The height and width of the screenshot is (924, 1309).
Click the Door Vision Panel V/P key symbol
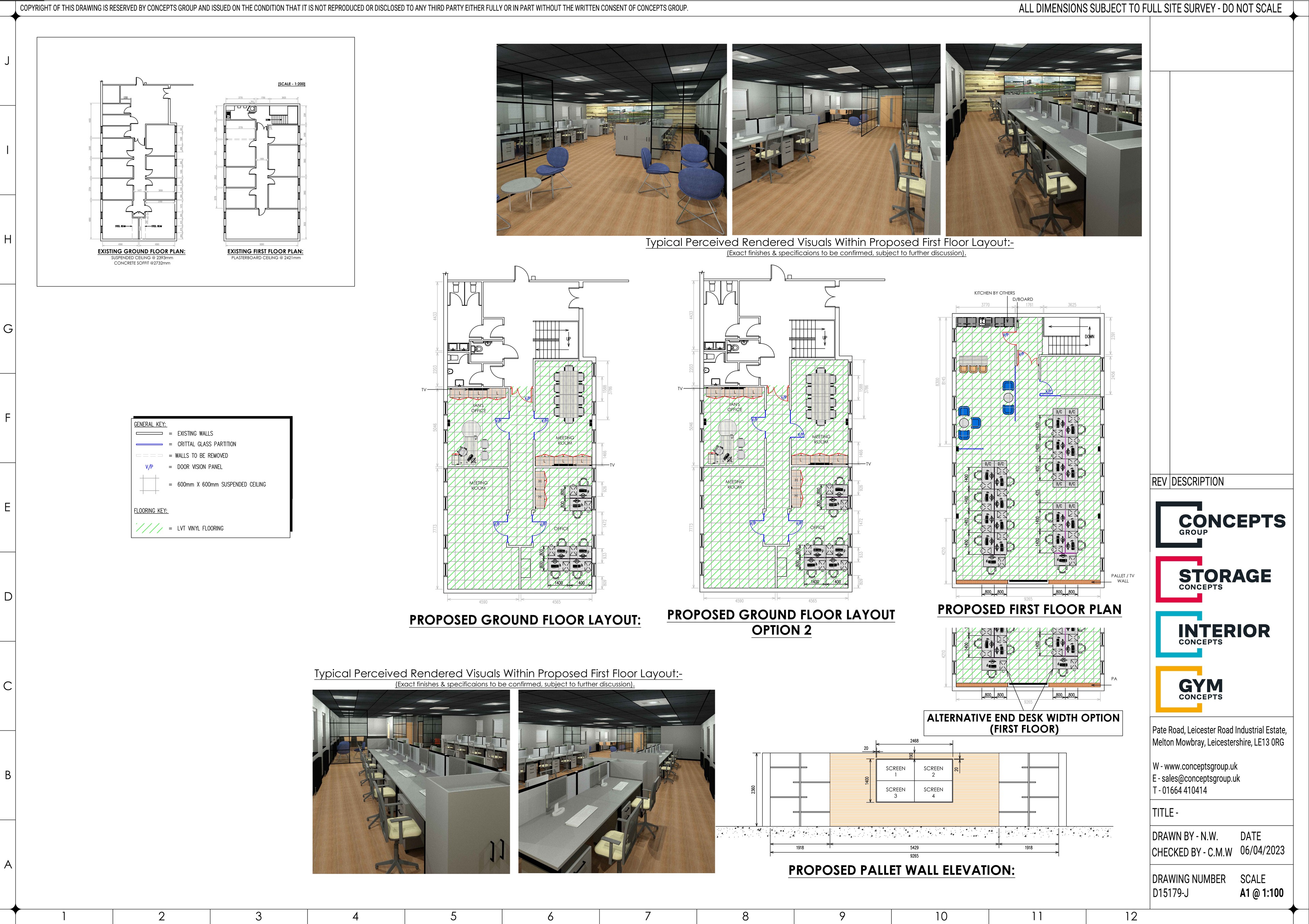(149, 467)
